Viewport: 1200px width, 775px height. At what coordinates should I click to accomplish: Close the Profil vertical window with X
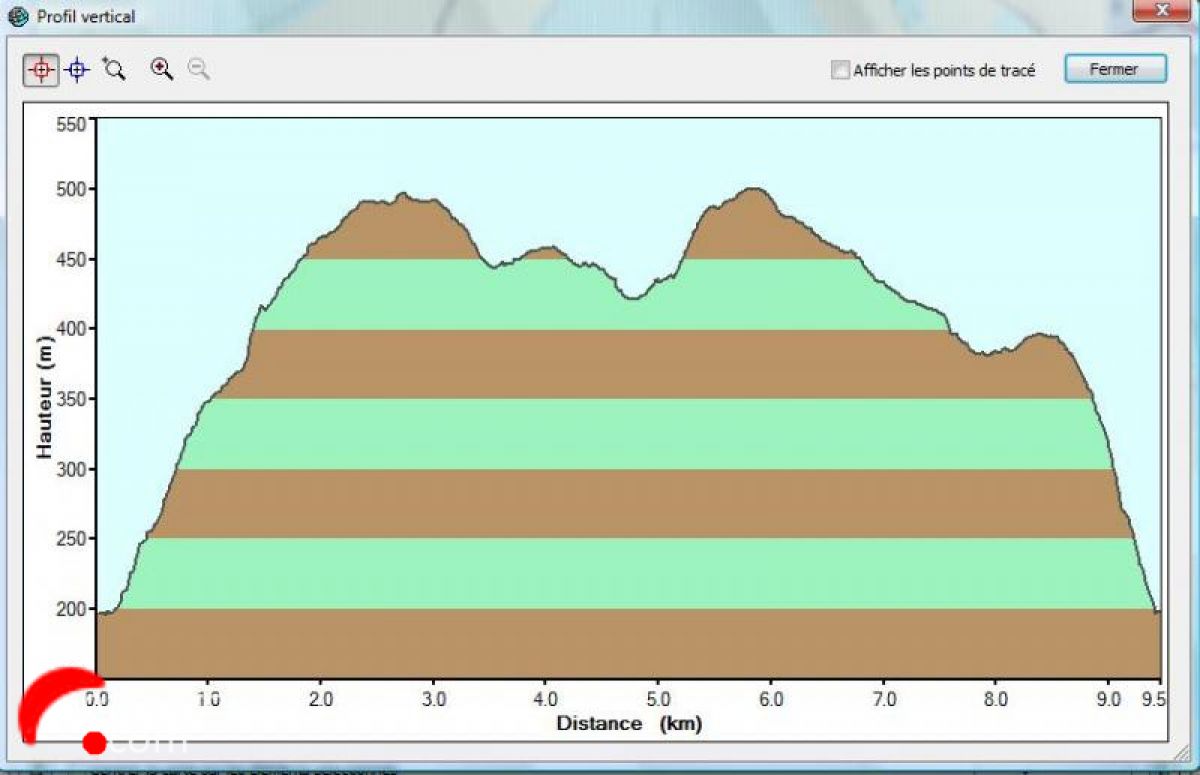click(x=1163, y=11)
